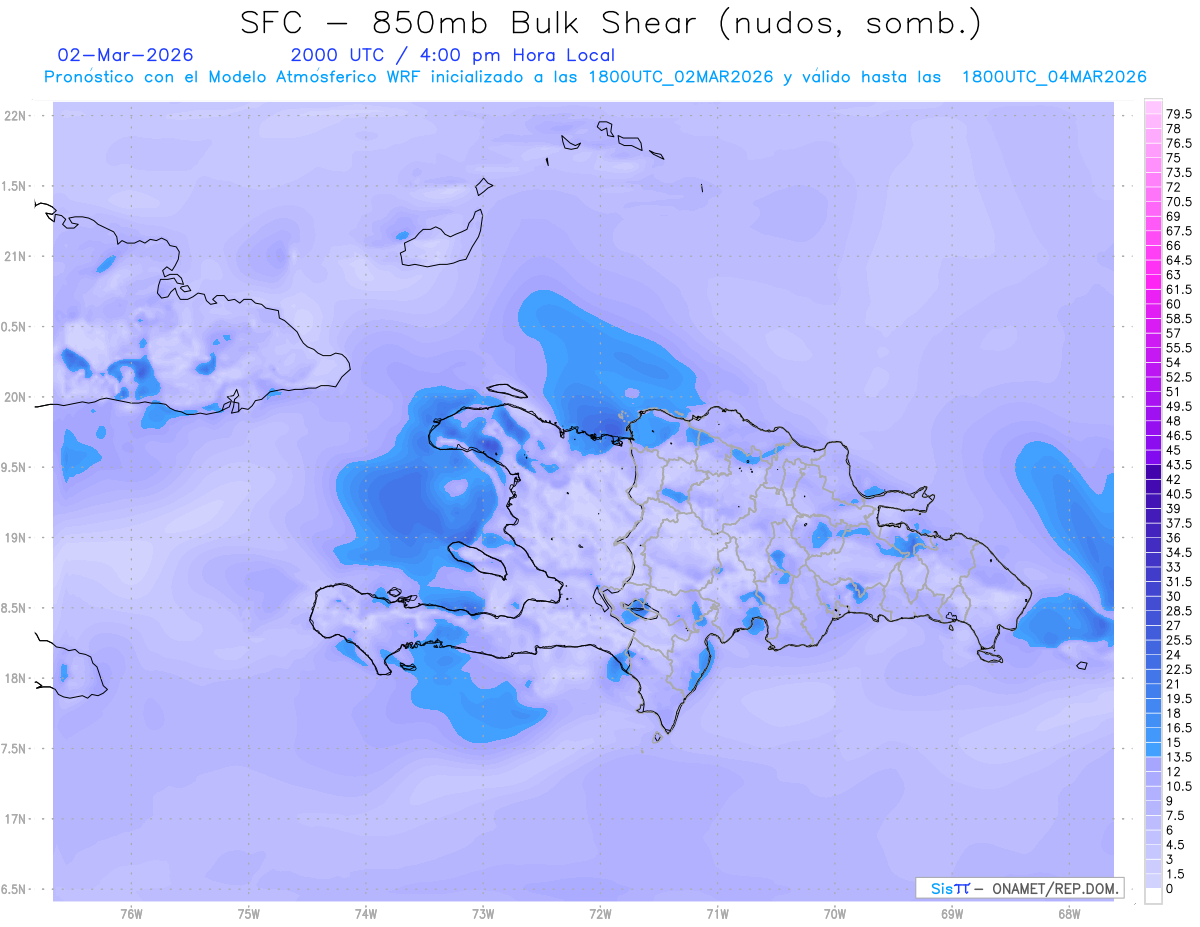1200x927 pixels.
Task: Click the '1800UTC_04MAR2026' valid-until time
Action: [1054, 77]
